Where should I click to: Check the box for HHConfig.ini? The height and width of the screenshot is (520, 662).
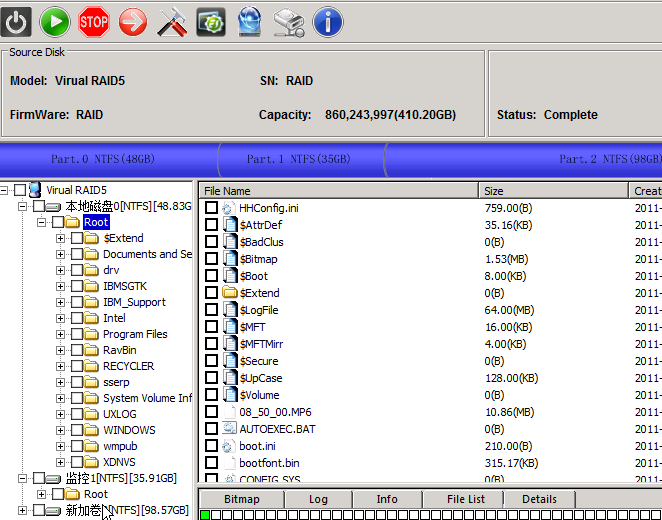coord(212,208)
